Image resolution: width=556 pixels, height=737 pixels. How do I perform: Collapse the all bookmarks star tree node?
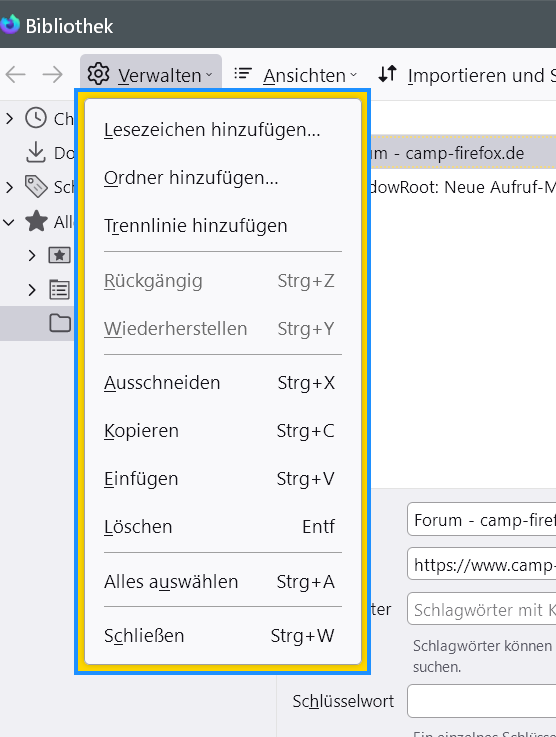coord(9,221)
